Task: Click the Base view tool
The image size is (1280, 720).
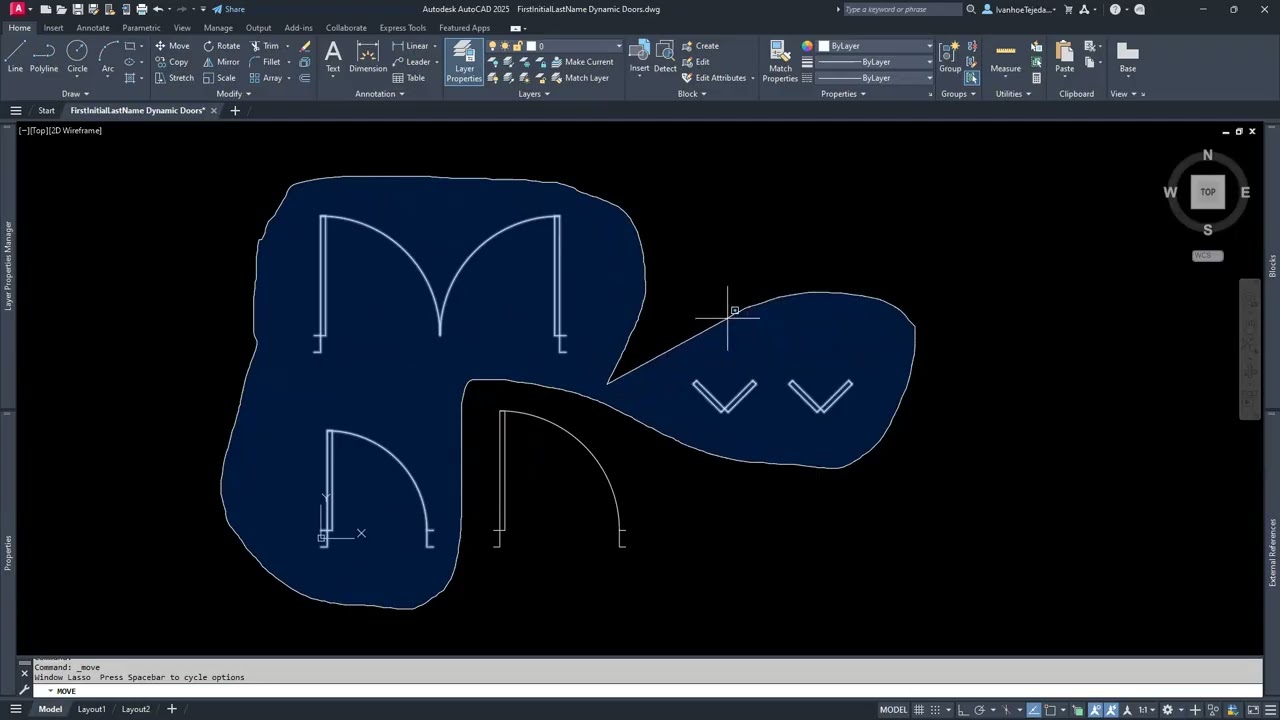Action: [x=1128, y=56]
